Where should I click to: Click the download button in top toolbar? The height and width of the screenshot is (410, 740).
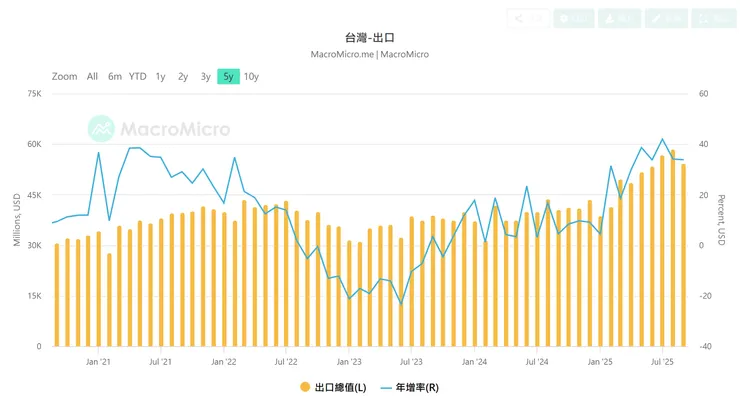[x=619, y=18]
